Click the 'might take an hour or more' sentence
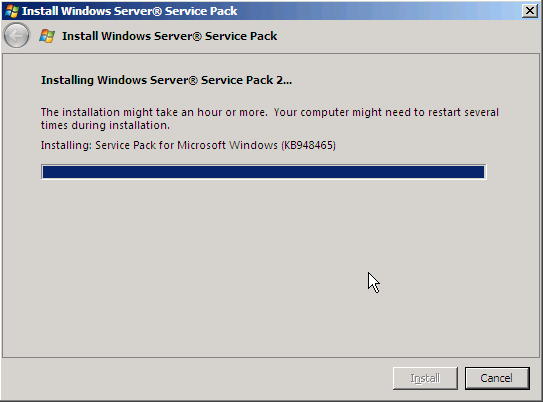This screenshot has width=543, height=402. click(x=154, y=112)
